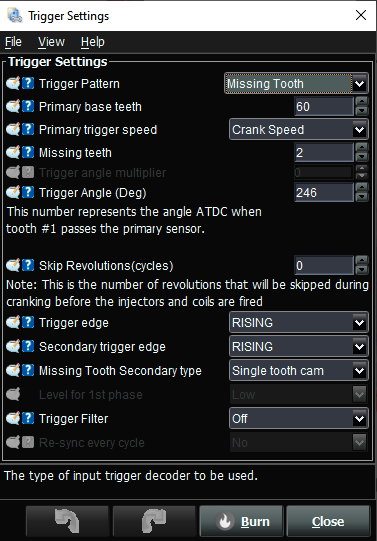Click the Close button

coord(328,521)
